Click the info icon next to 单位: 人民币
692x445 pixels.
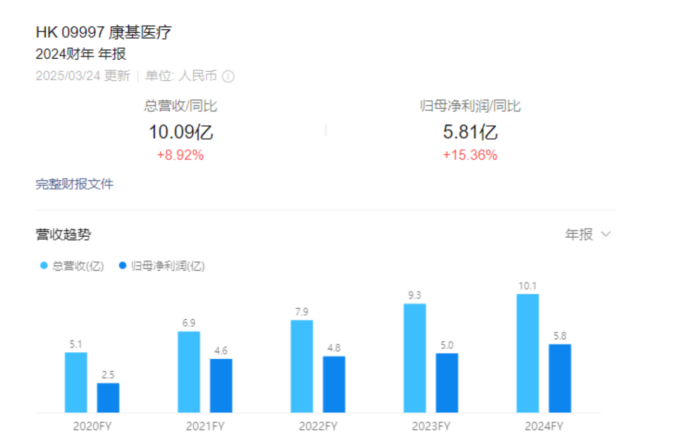(x=228, y=76)
